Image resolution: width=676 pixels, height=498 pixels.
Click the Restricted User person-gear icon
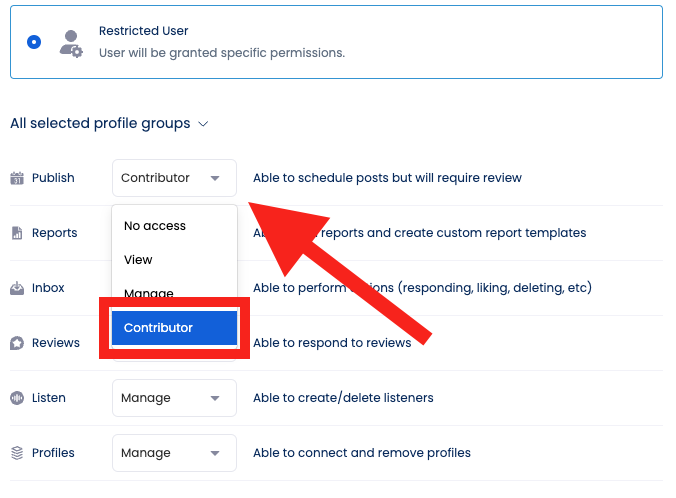pos(71,44)
